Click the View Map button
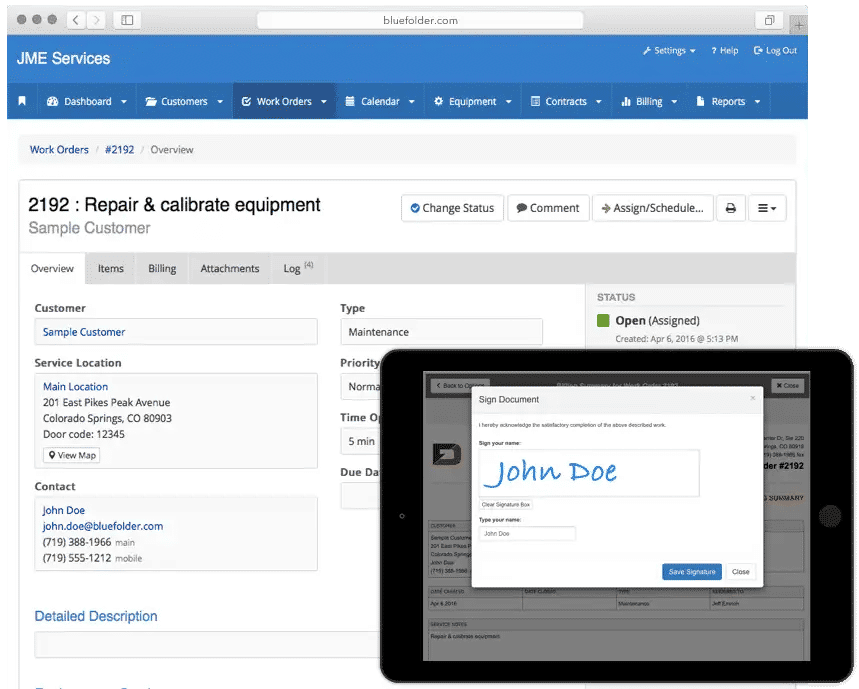The image size is (859, 689). point(72,455)
